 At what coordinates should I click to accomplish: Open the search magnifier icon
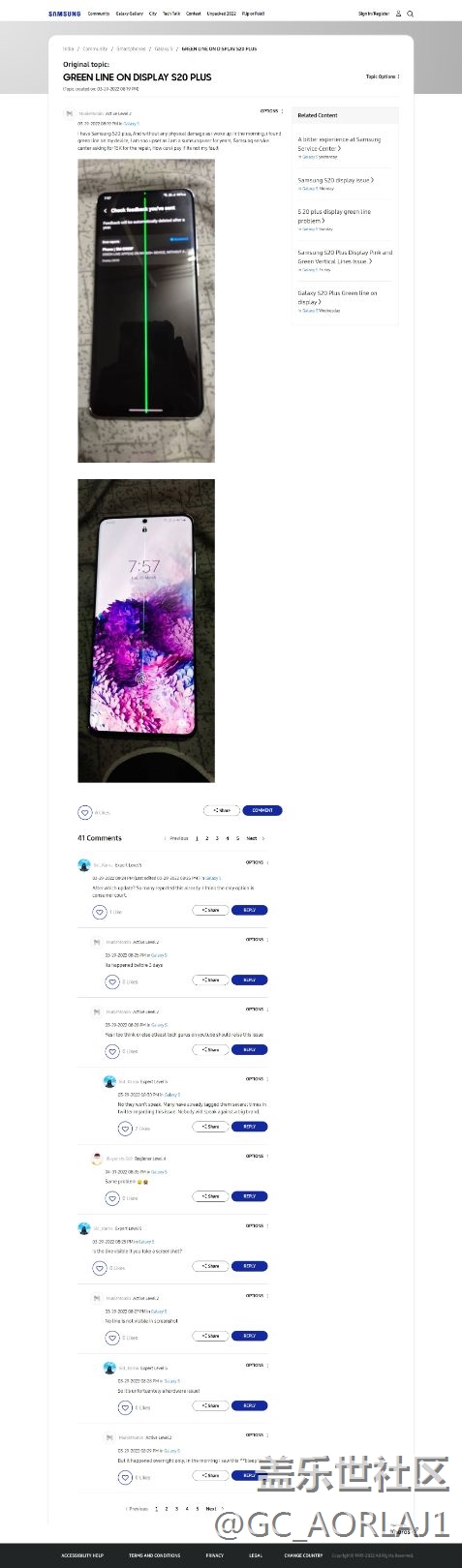(411, 14)
